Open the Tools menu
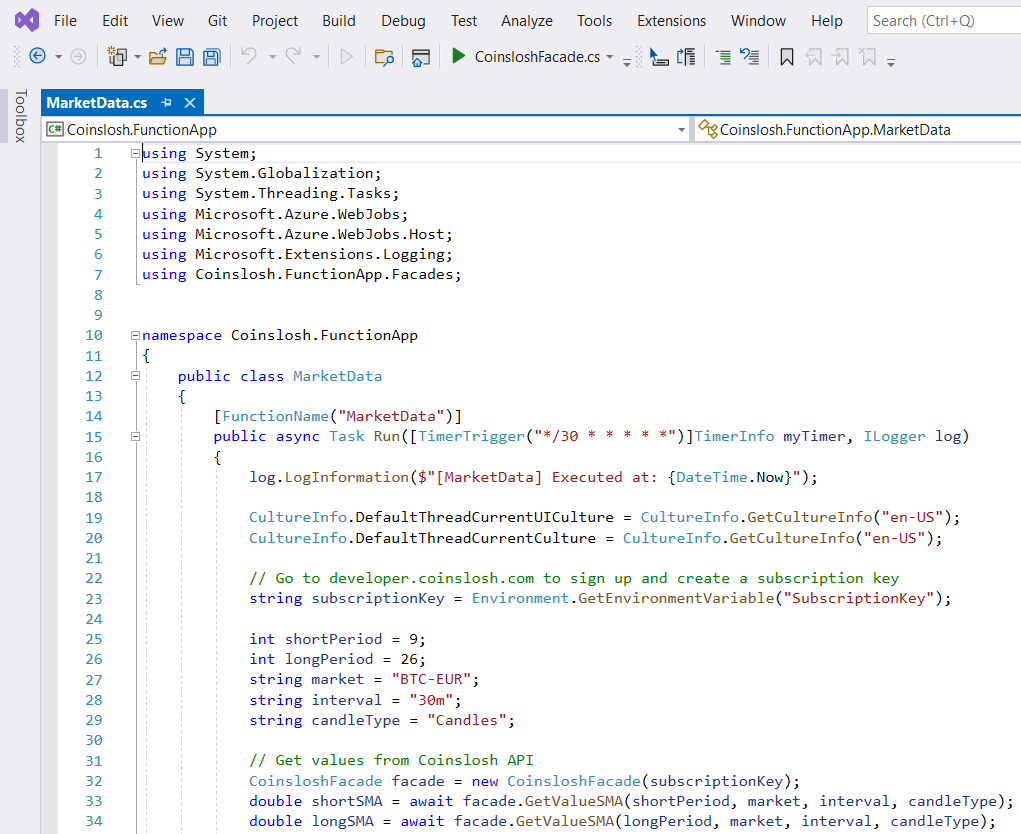Image resolution: width=1021 pixels, height=834 pixels. click(x=594, y=21)
